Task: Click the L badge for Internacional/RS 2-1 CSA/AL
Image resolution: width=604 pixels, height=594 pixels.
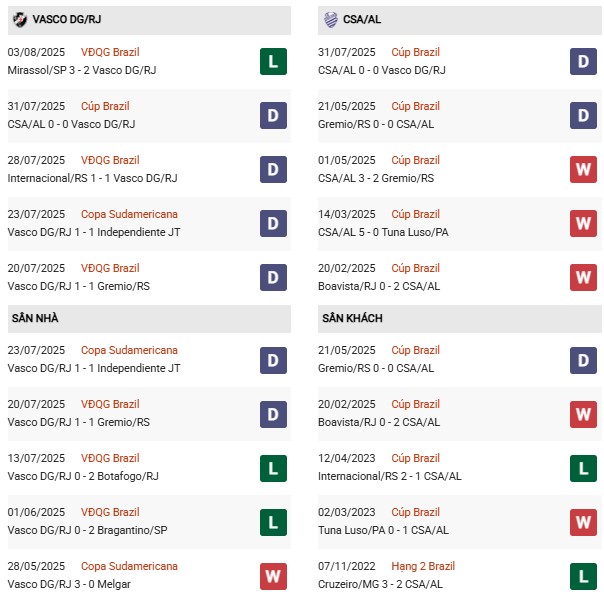Action: [583, 468]
